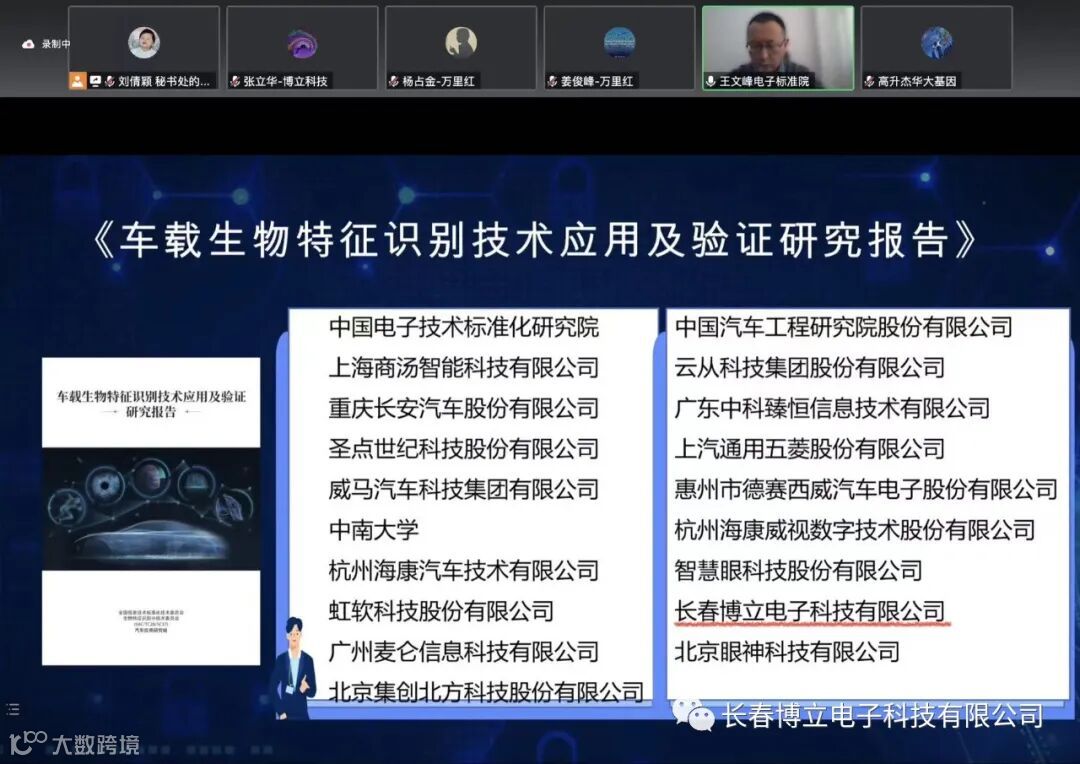The height and width of the screenshot is (764, 1080).
Task: Click the text 重庆长安汽车股份有限公司
Action: (464, 408)
